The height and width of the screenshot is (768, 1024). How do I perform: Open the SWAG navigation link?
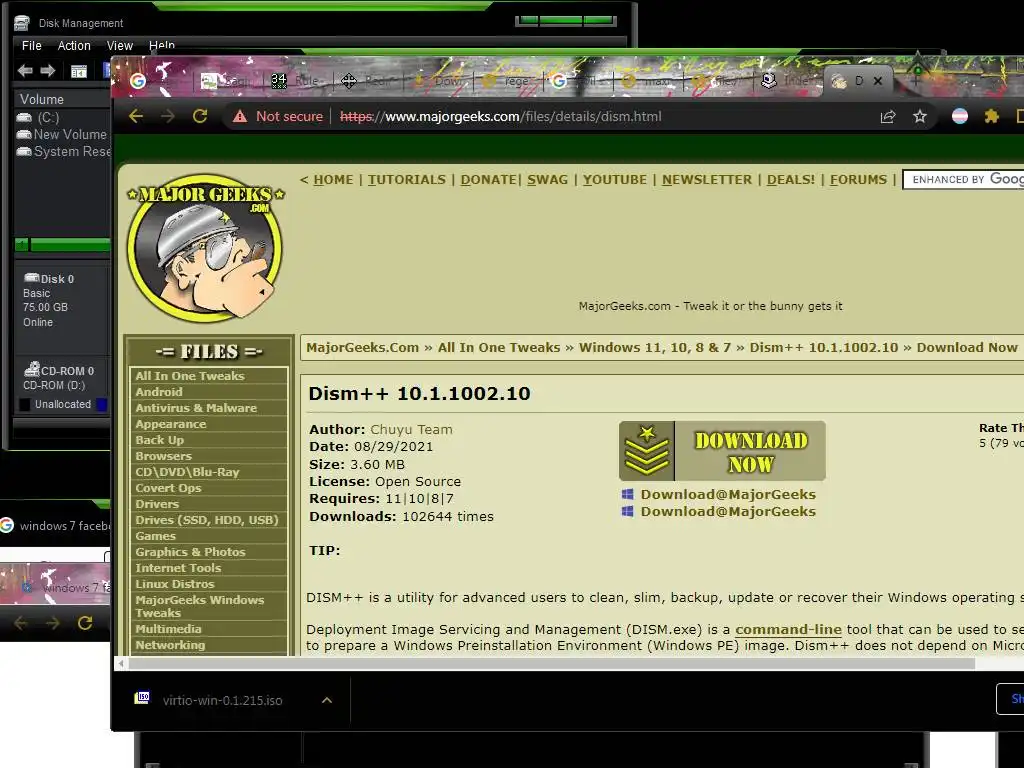(x=547, y=180)
